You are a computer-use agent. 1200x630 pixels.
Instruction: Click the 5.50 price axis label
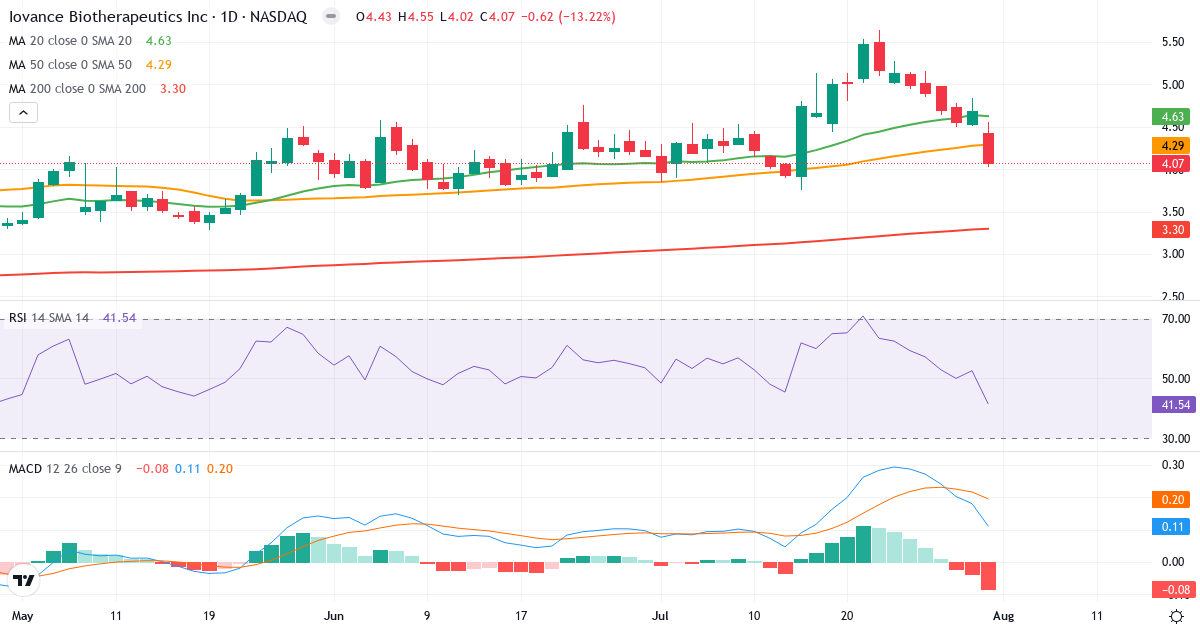[1173, 42]
